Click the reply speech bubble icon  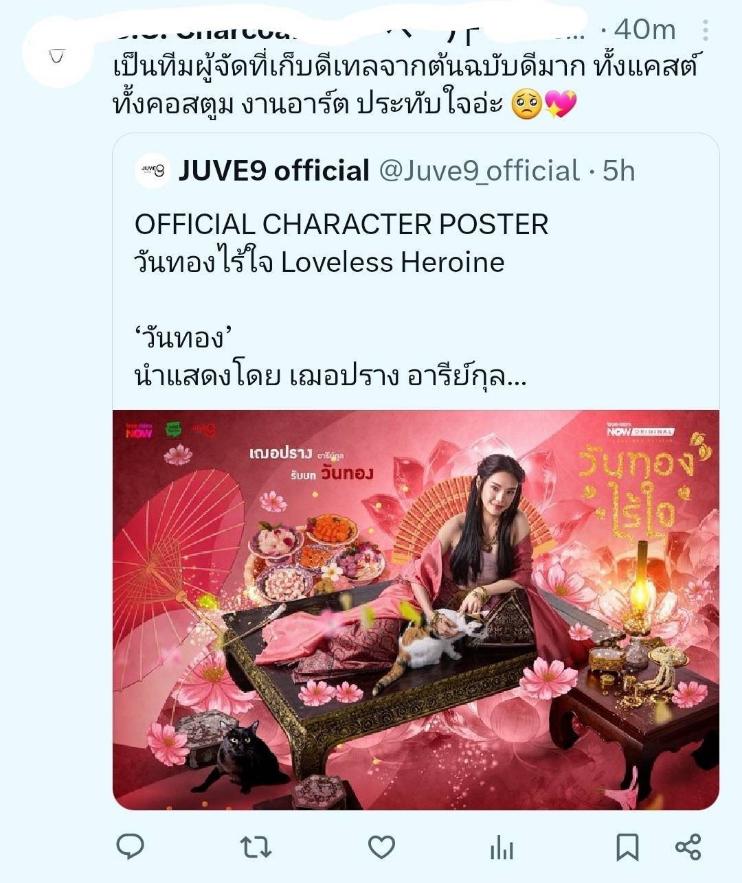(x=130, y=846)
